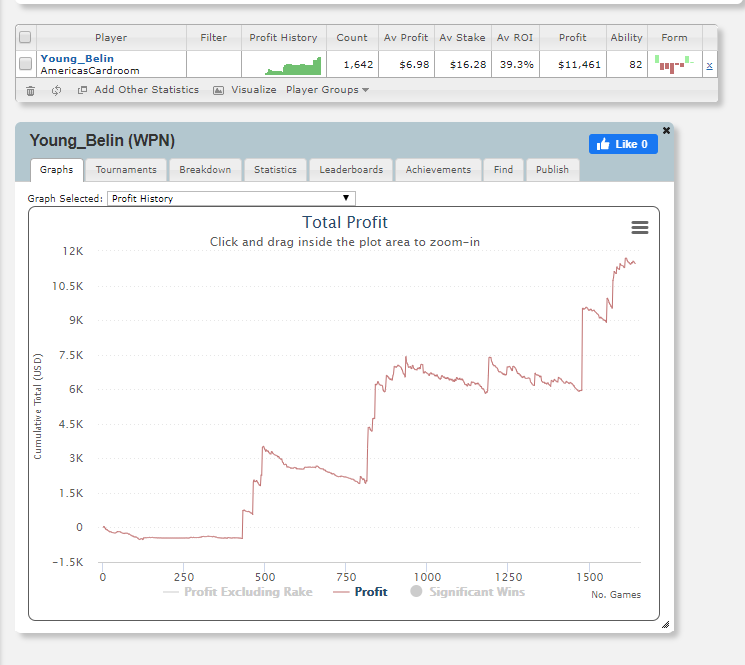Click the Add Other Statistics icon
Image resolution: width=745 pixels, height=665 pixels.
tap(82, 90)
